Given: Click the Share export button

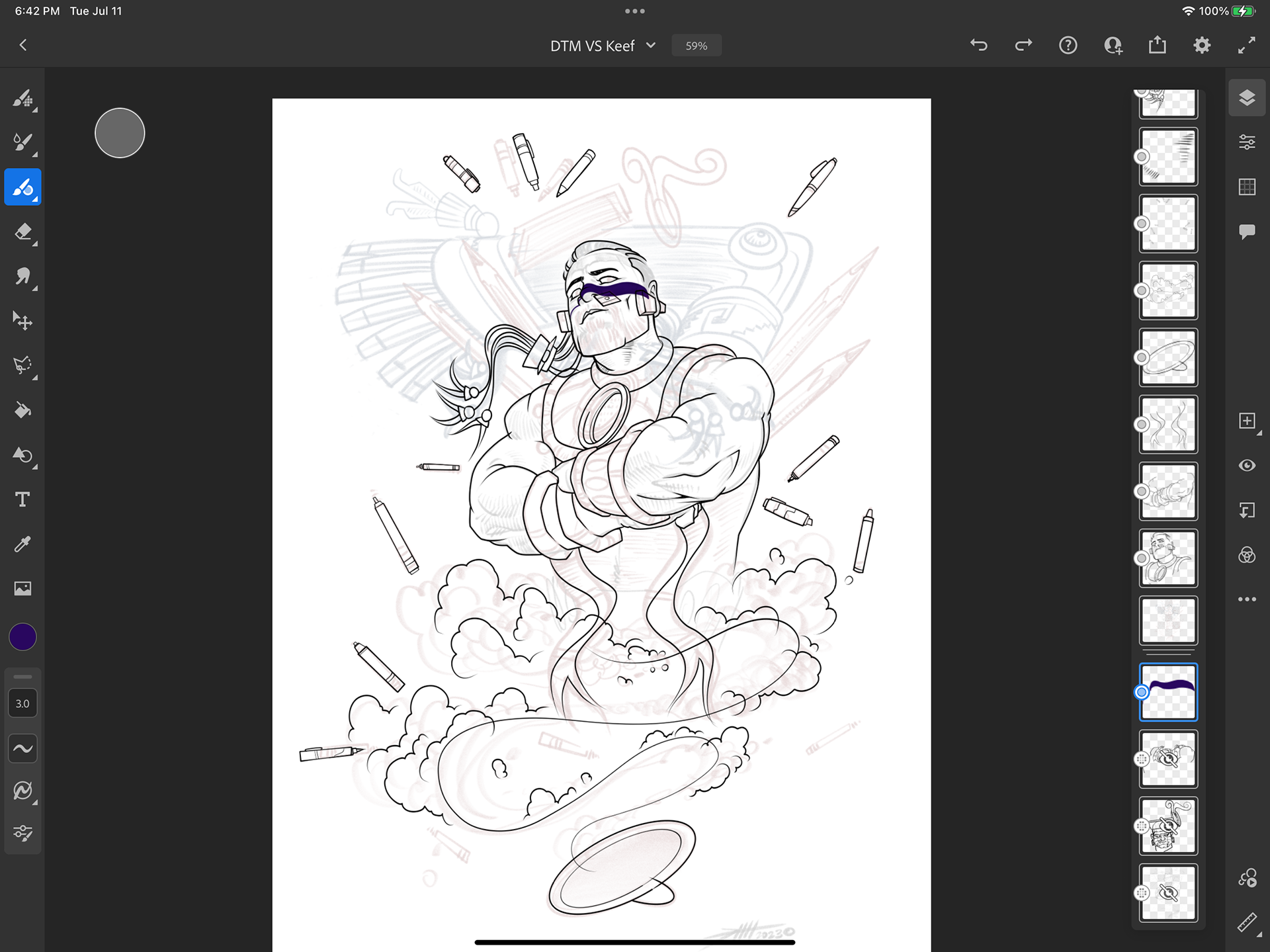Looking at the screenshot, I should pyautogui.click(x=1157, y=46).
